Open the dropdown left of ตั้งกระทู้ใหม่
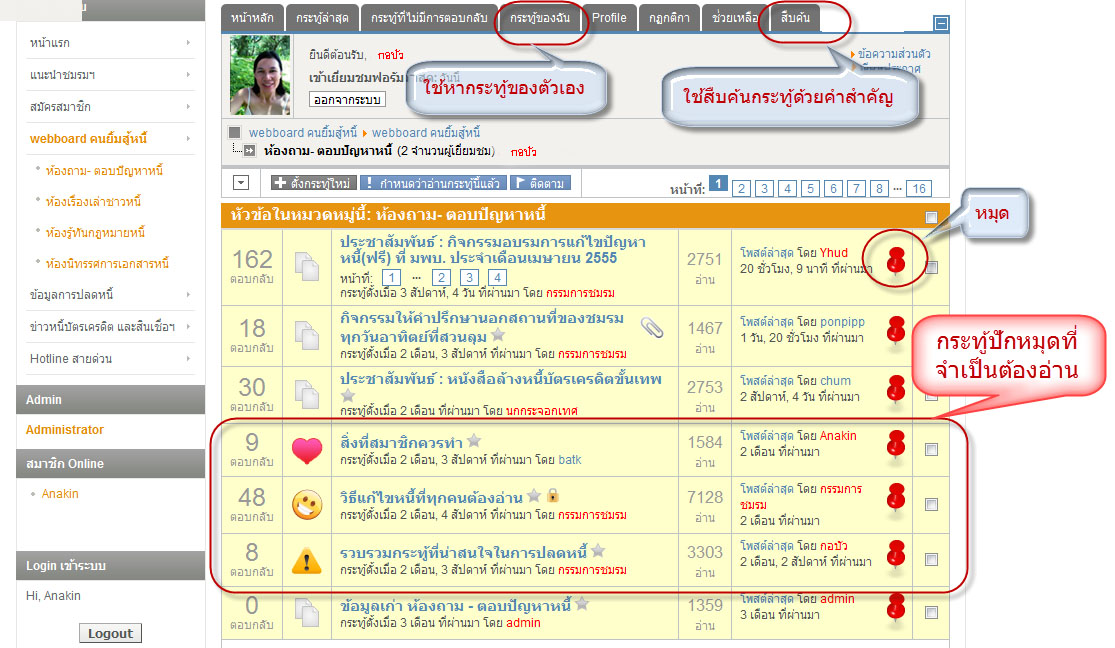 click(241, 183)
